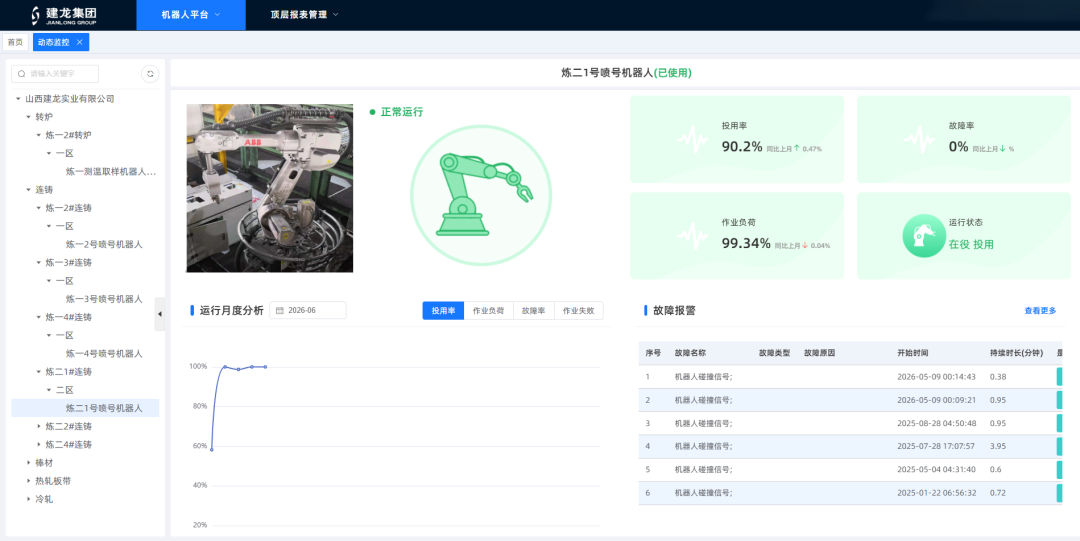Click the 故障率 waveform icon
The image size is (1080, 541).
919,139
